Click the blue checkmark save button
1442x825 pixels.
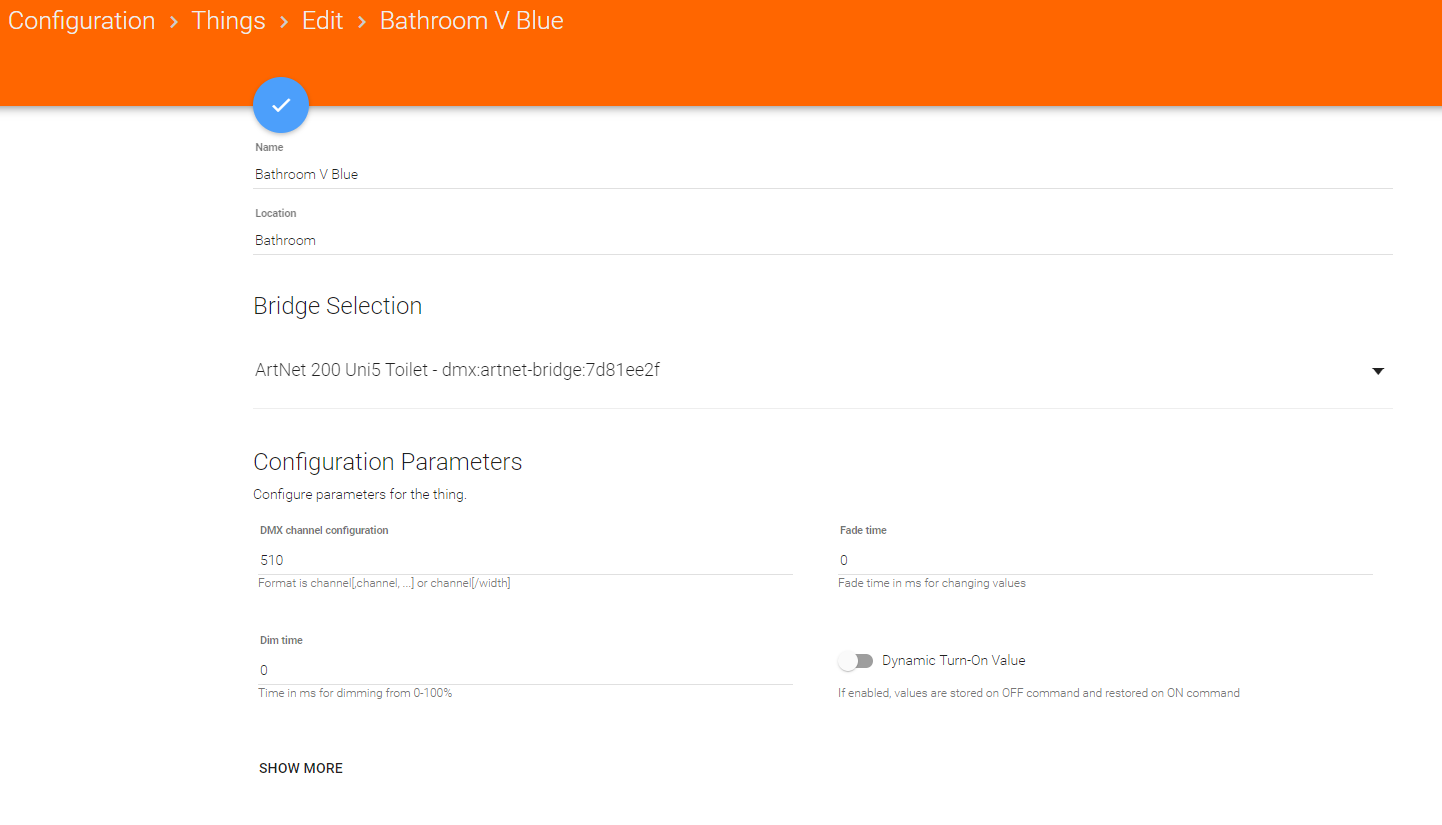281,105
